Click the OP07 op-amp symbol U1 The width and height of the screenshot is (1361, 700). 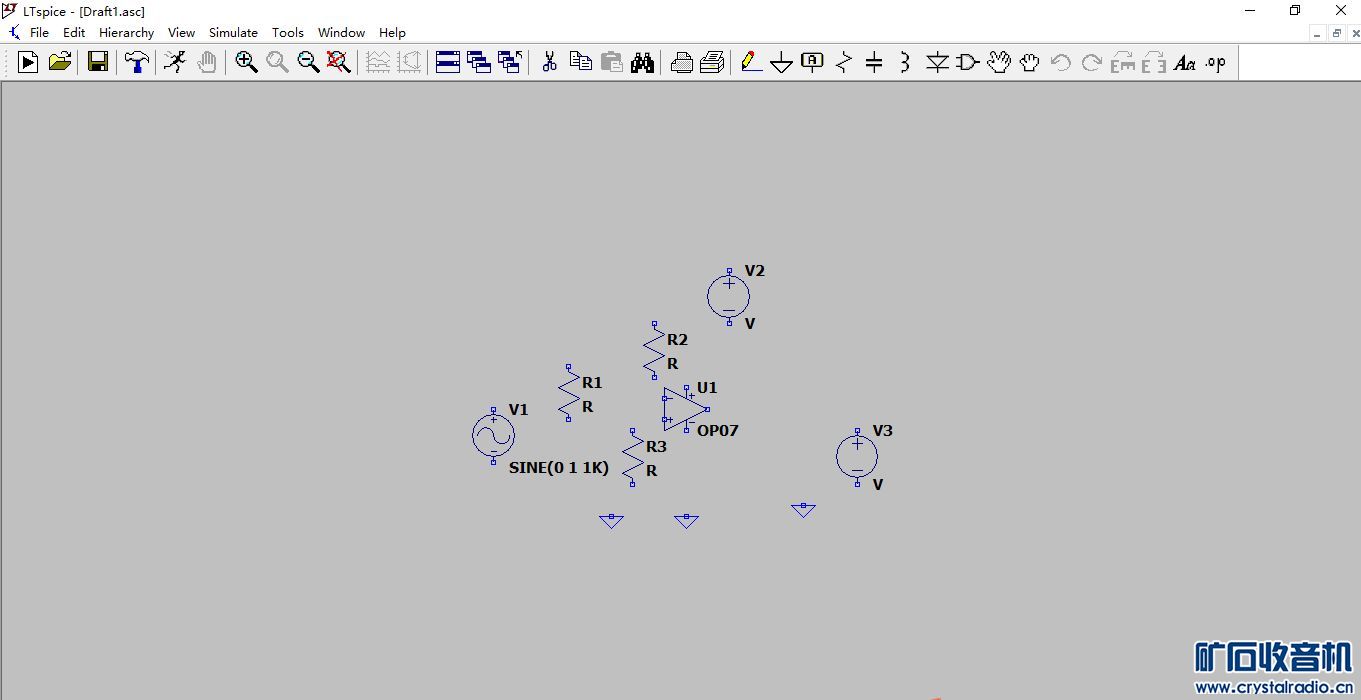click(685, 409)
